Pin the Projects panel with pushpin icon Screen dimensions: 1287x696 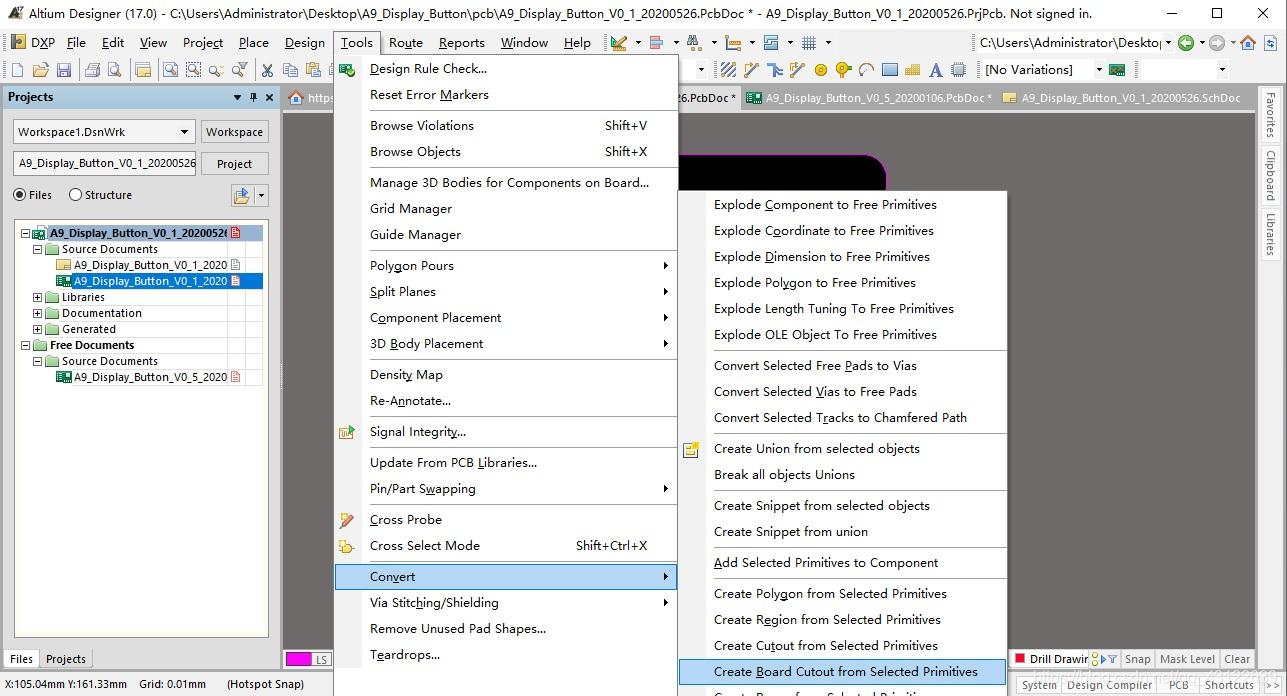[253, 97]
